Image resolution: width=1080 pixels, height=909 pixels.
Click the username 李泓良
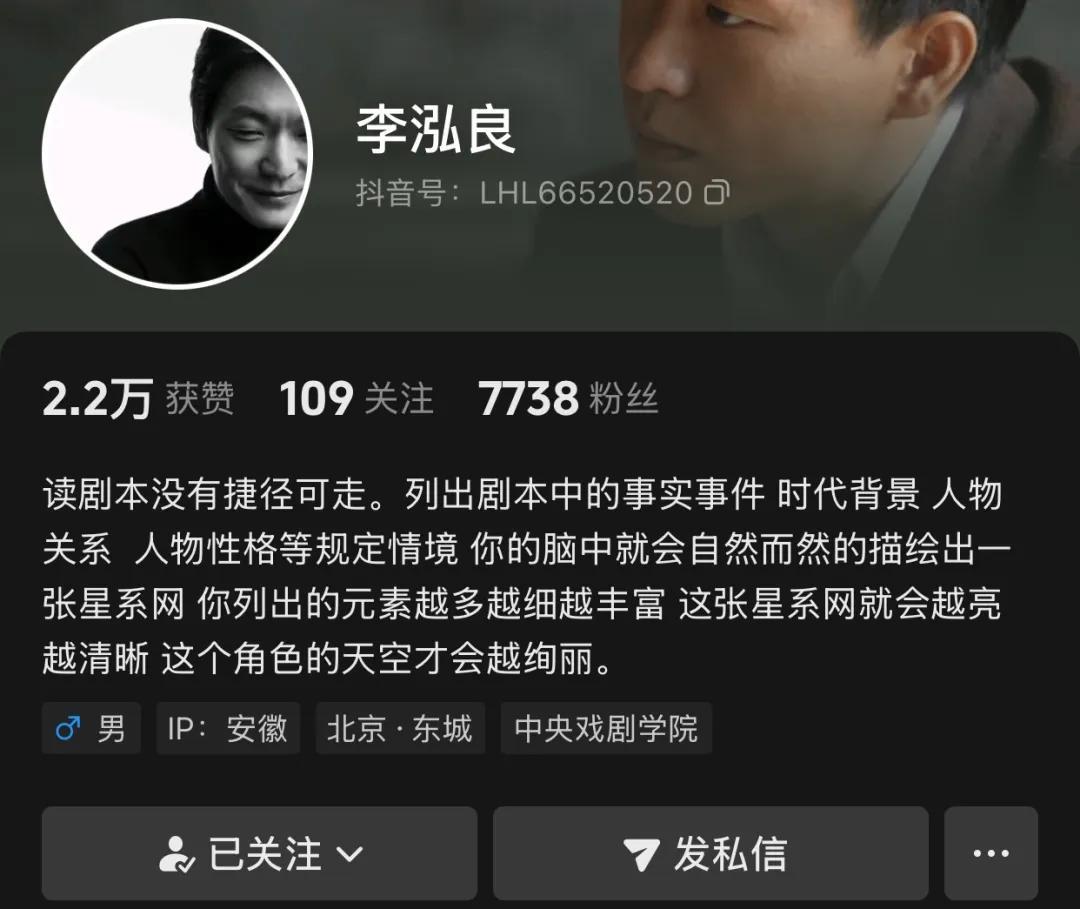(x=435, y=130)
